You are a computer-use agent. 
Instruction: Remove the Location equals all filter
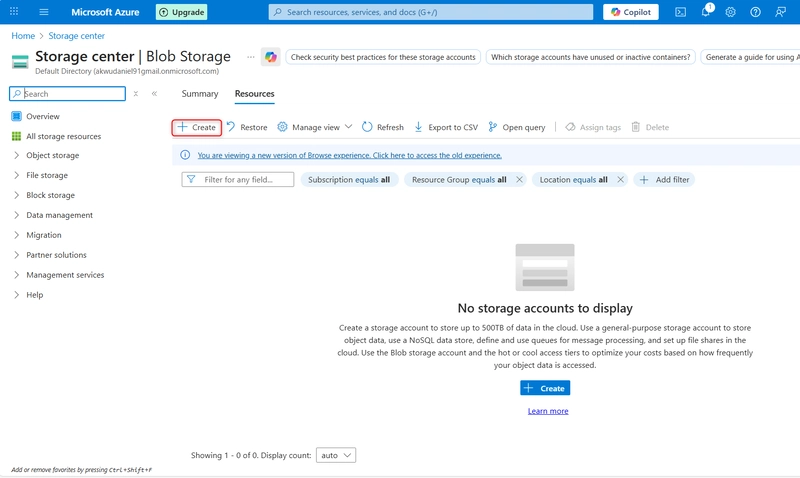click(620, 179)
